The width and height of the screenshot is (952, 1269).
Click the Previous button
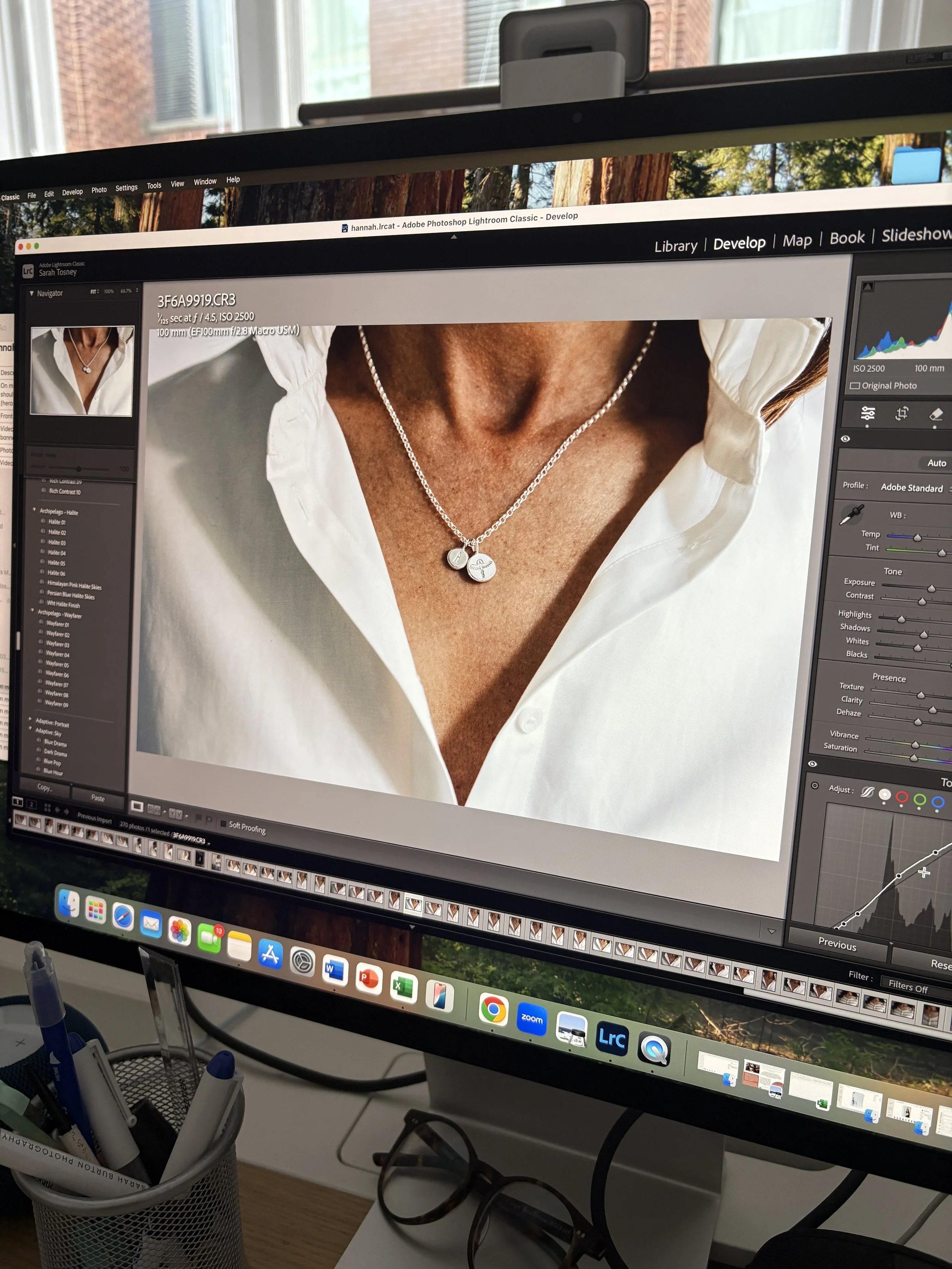tap(837, 944)
